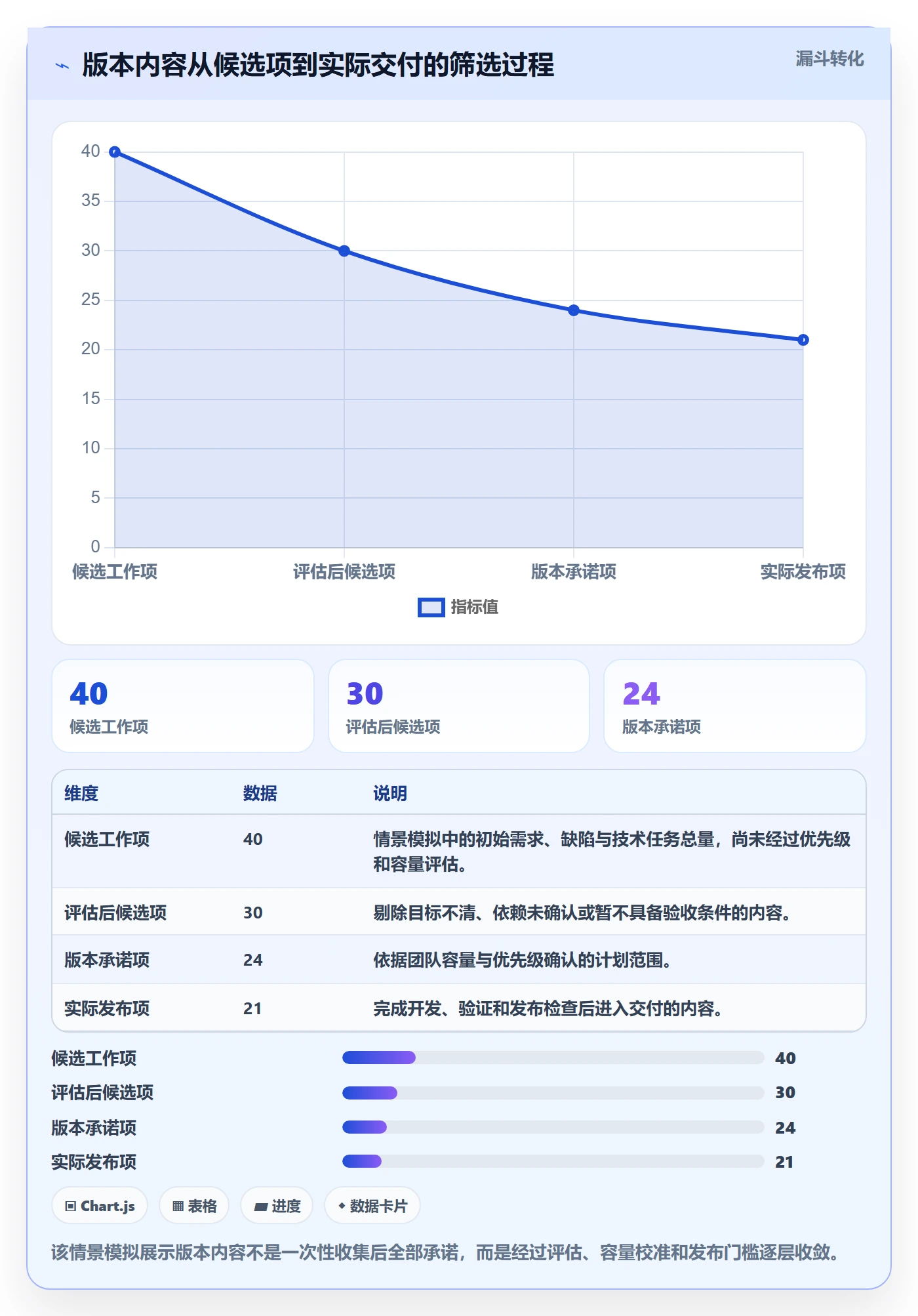Click the y-axis label 40
This screenshot has width=918, height=1316.
point(90,151)
